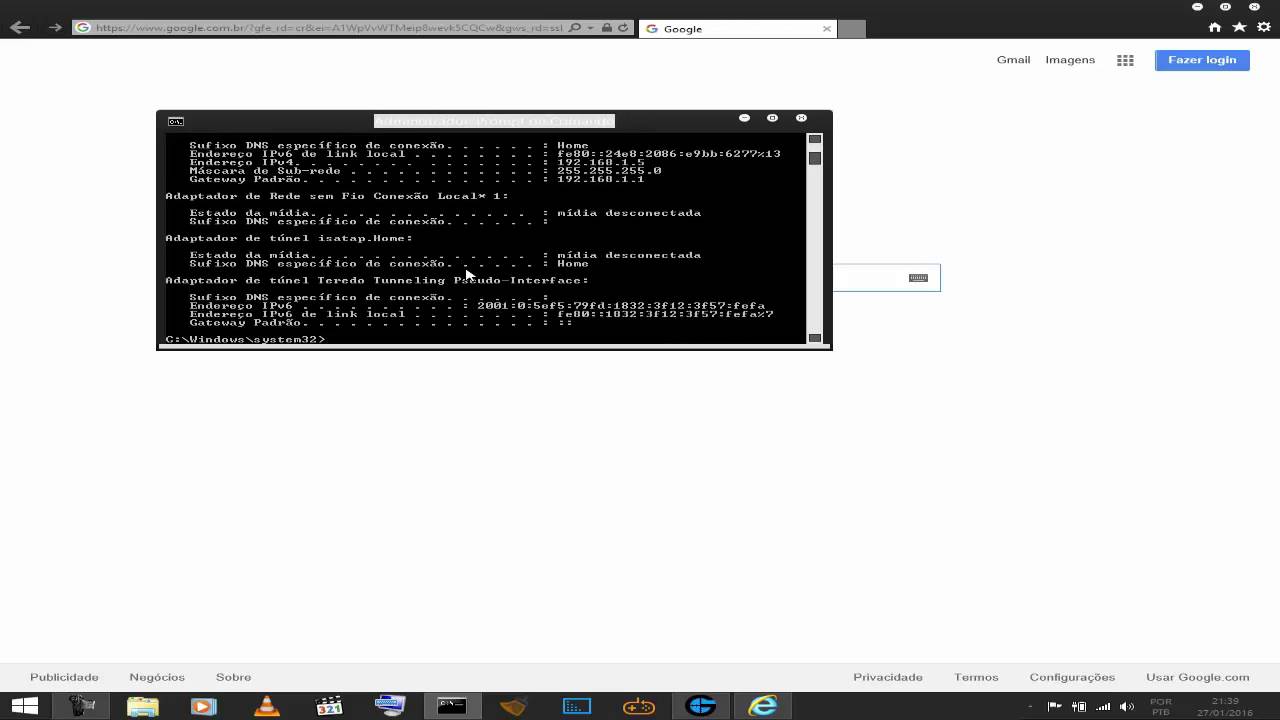Open Configurações footer link
1280x720 pixels.
point(1072,677)
